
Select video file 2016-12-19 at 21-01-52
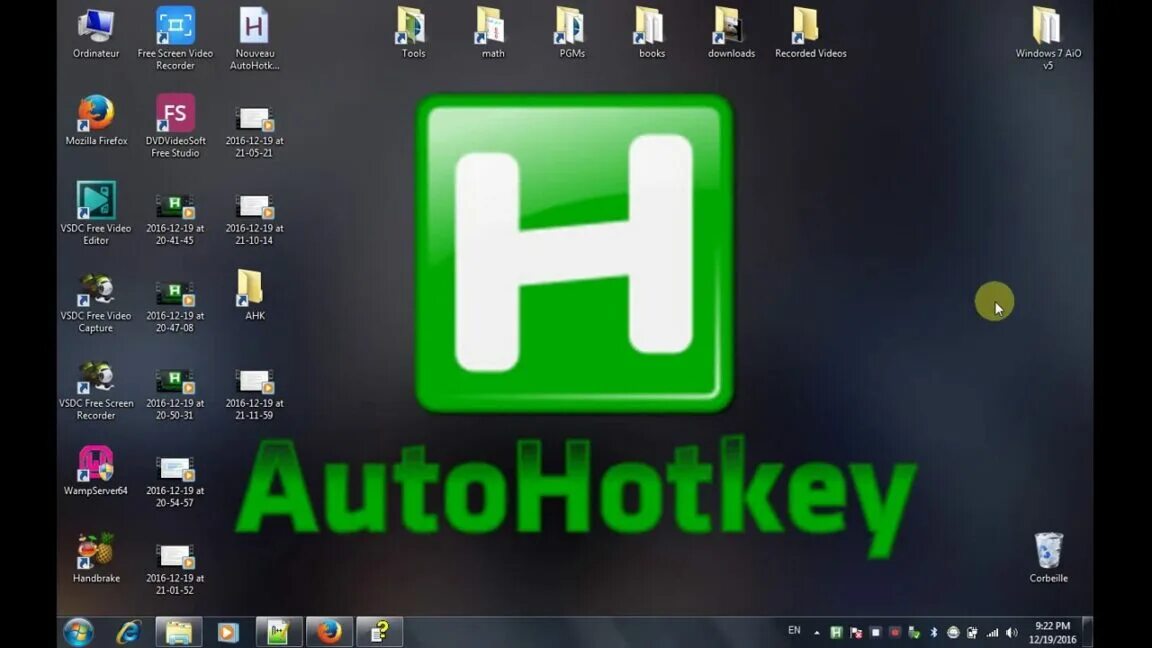pyautogui.click(x=175, y=569)
